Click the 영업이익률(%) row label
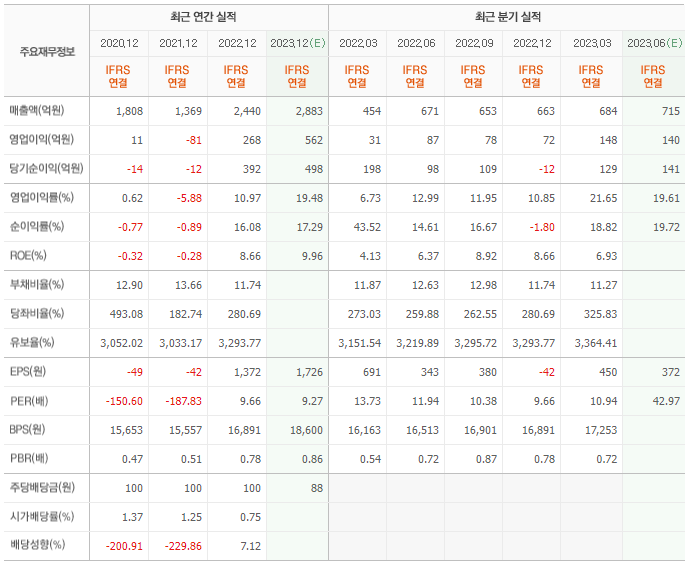Viewport: 690px width, 565px height. (42, 198)
